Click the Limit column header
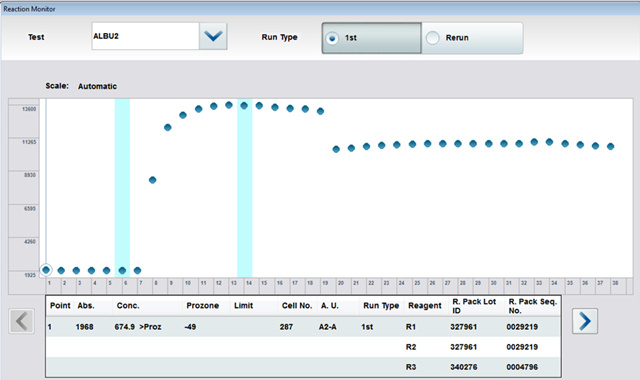640x380 pixels. click(244, 306)
